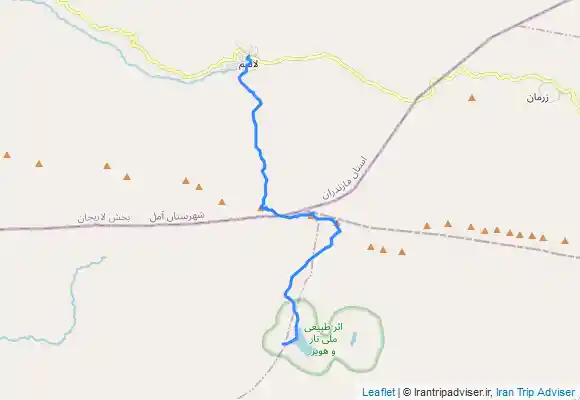The height and width of the screenshot is (400, 580).
Task: Select the بخش لاریجان district label
Action: click(104, 218)
